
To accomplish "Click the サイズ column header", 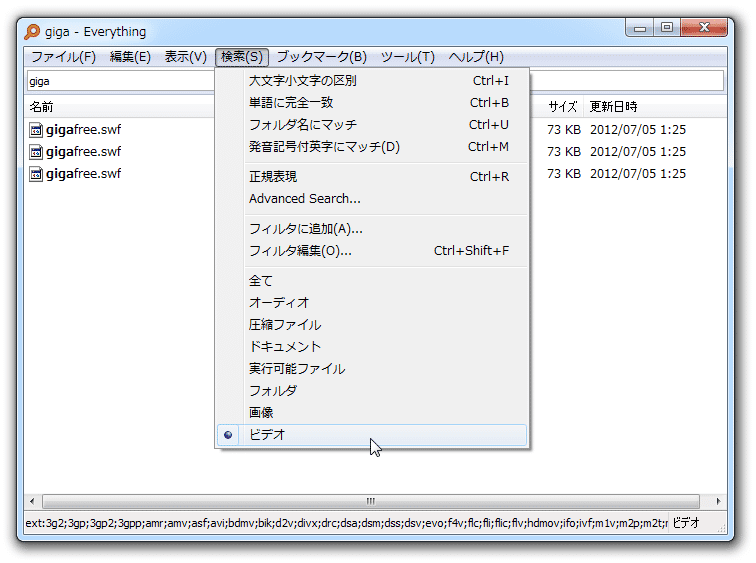I will tap(562, 106).
